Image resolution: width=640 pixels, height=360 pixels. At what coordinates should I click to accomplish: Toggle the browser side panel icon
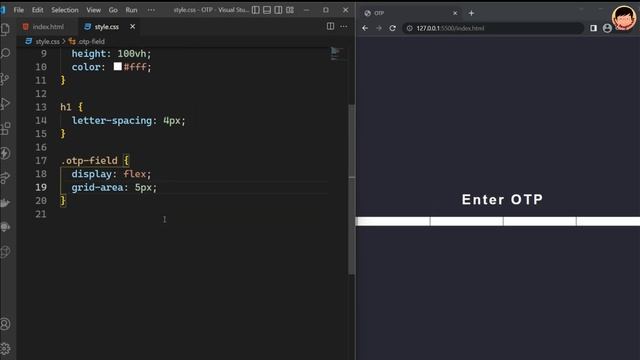coord(593,28)
